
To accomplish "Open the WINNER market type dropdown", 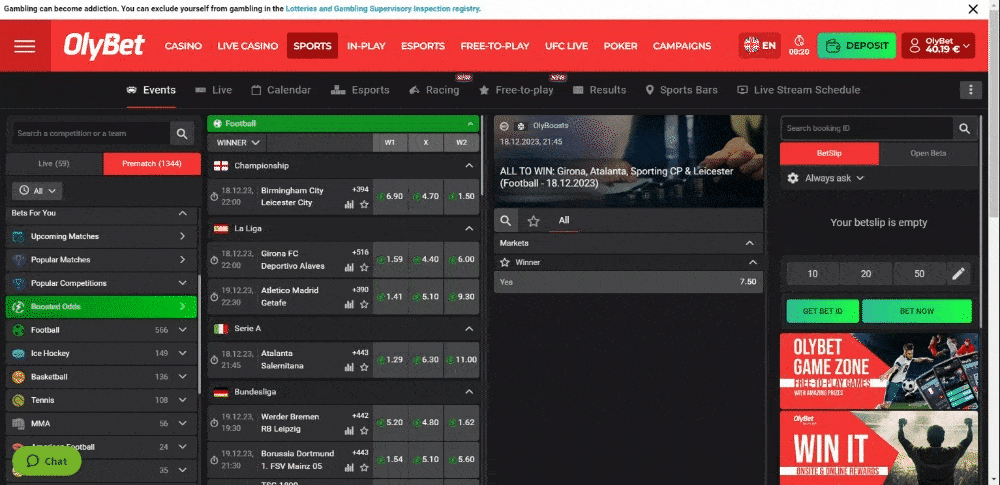I will coord(239,143).
